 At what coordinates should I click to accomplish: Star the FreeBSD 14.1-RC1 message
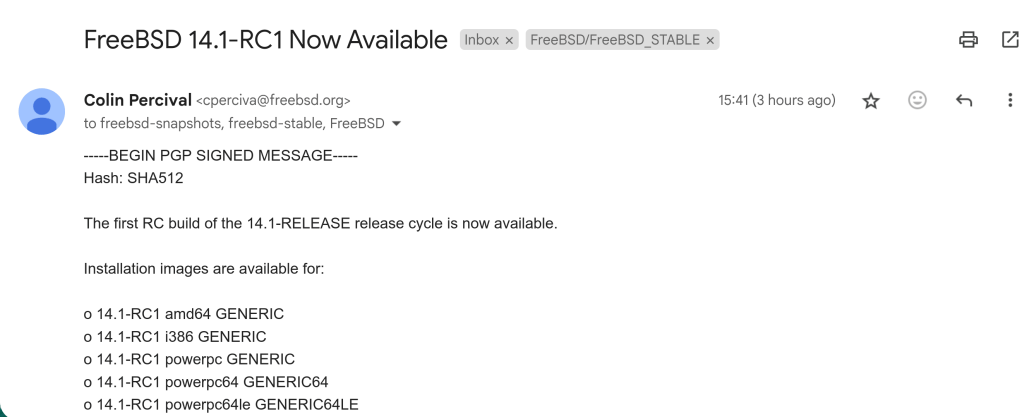(870, 100)
